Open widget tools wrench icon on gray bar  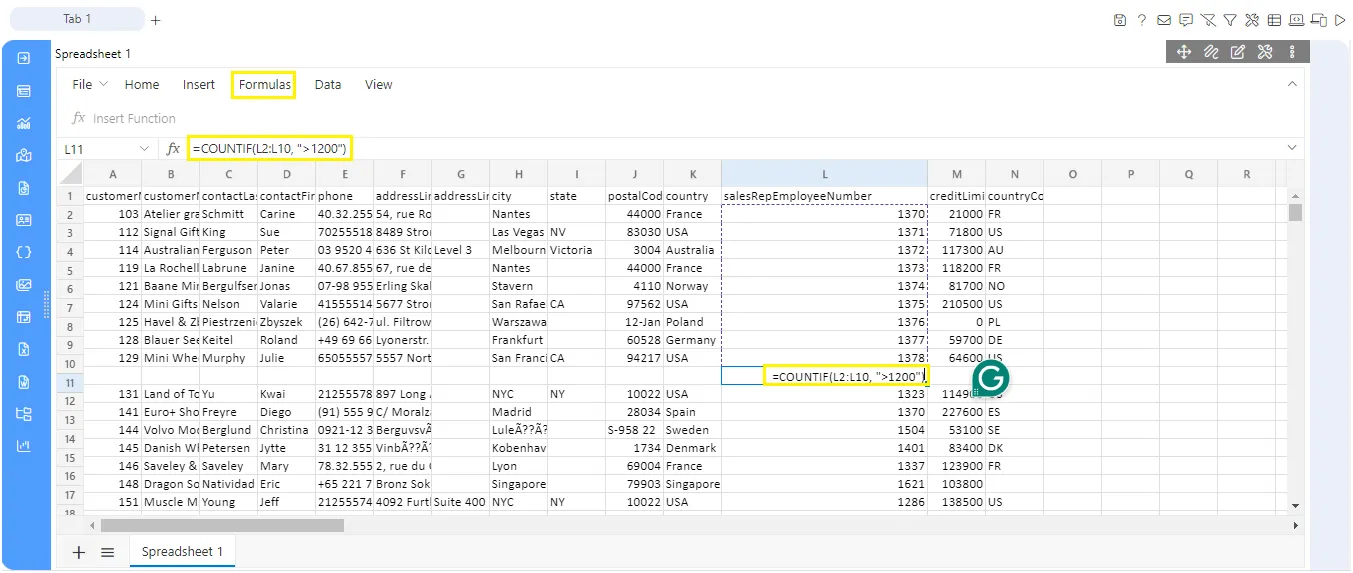click(1265, 52)
